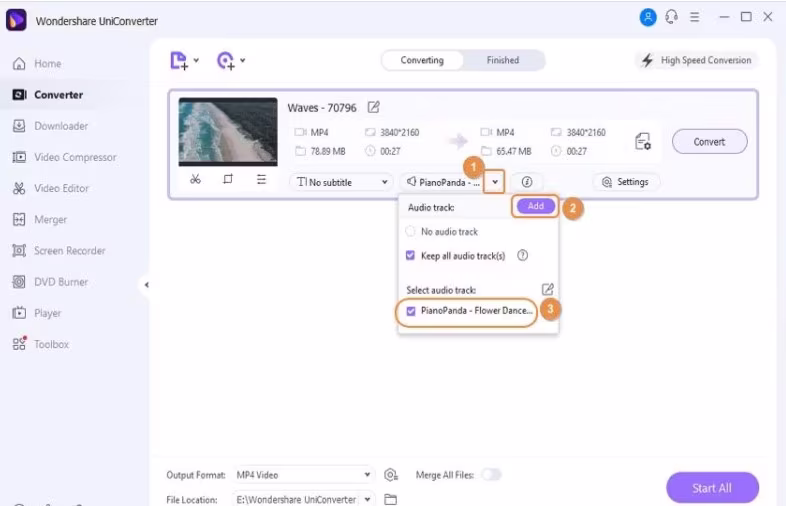View the media info icon
This screenshot has width=786, height=506.
point(526,182)
